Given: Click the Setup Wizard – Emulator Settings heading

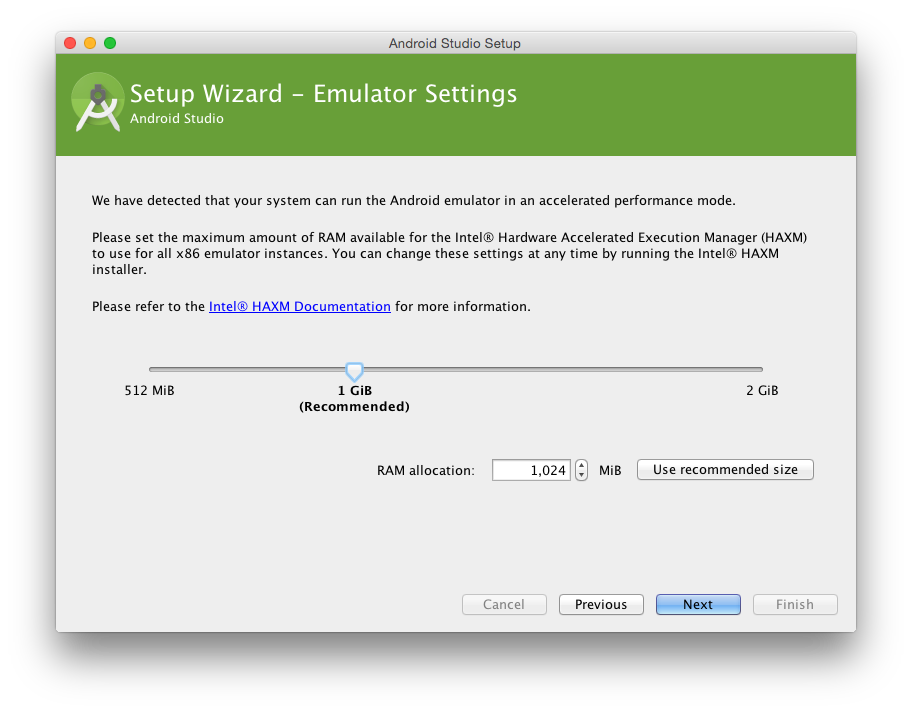Looking at the screenshot, I should click(323, 94).
